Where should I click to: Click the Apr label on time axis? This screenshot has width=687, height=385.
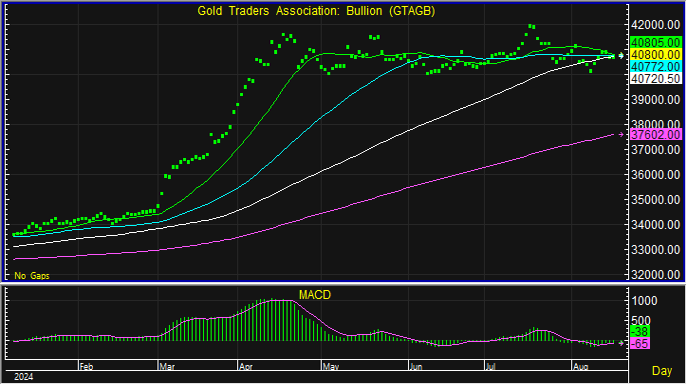pos(246,367)
